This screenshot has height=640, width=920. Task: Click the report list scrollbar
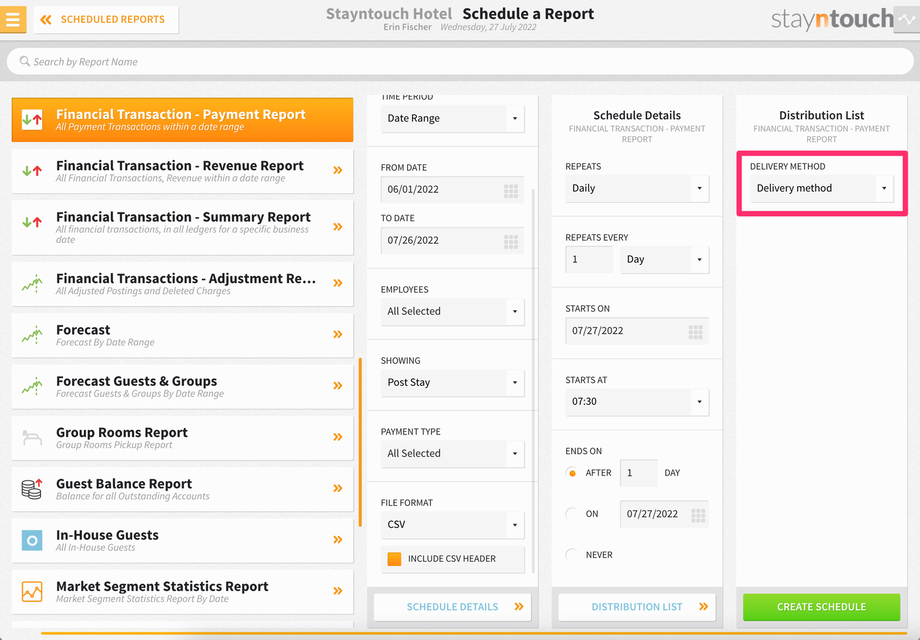click(x=360, y=442)
